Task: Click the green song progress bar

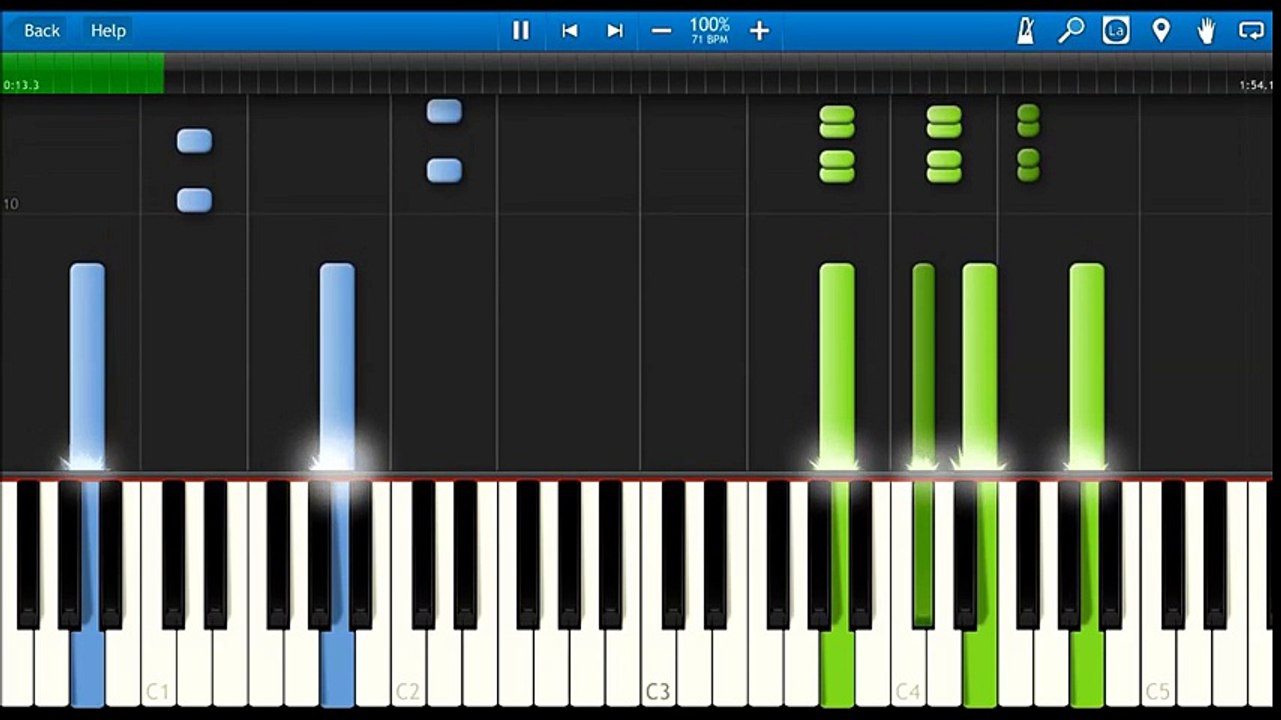Action: pos(83,73)
